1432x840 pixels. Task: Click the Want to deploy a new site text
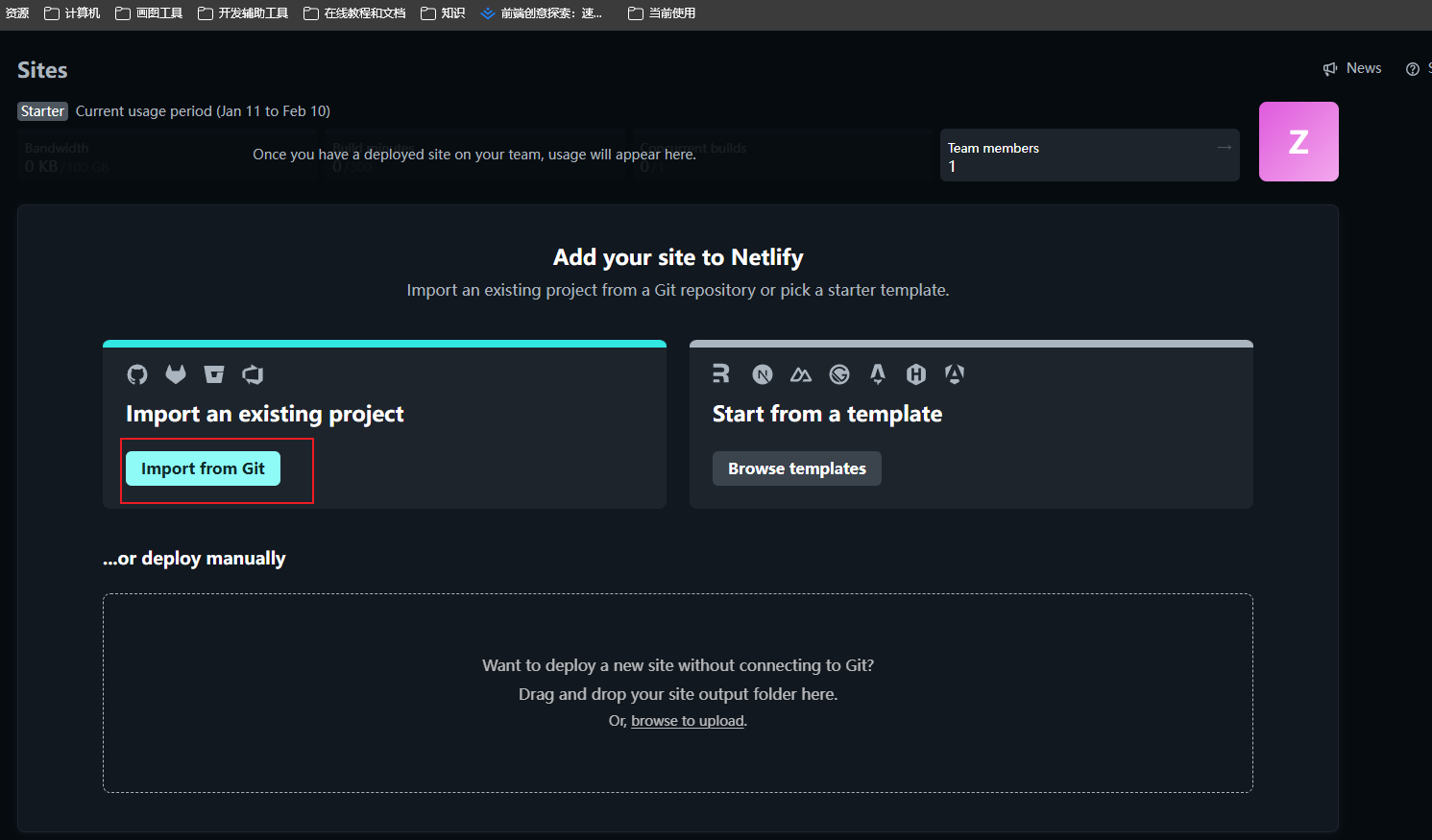(x=678, y=665)
